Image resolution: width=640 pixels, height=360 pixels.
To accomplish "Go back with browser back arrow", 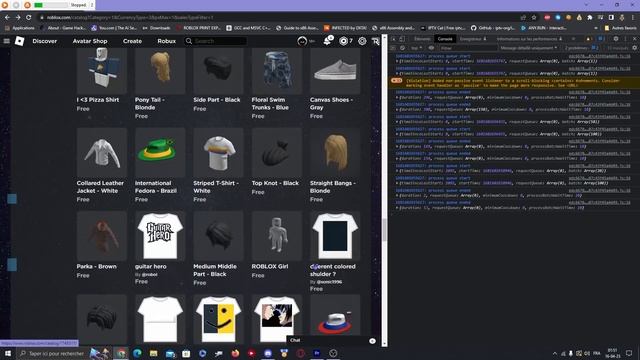I will [7, 18].
